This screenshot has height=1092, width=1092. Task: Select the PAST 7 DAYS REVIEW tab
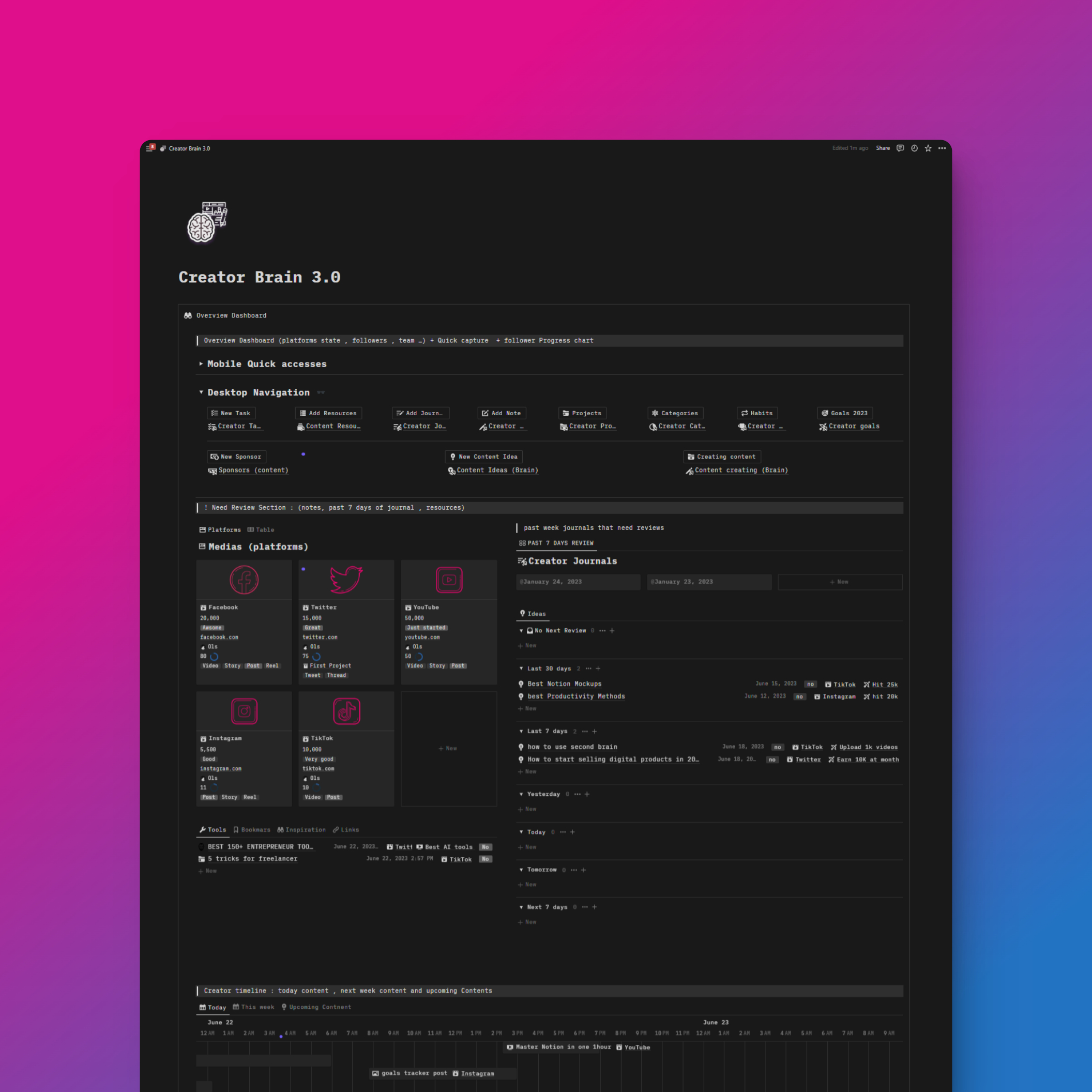click(x=556, y=543)
